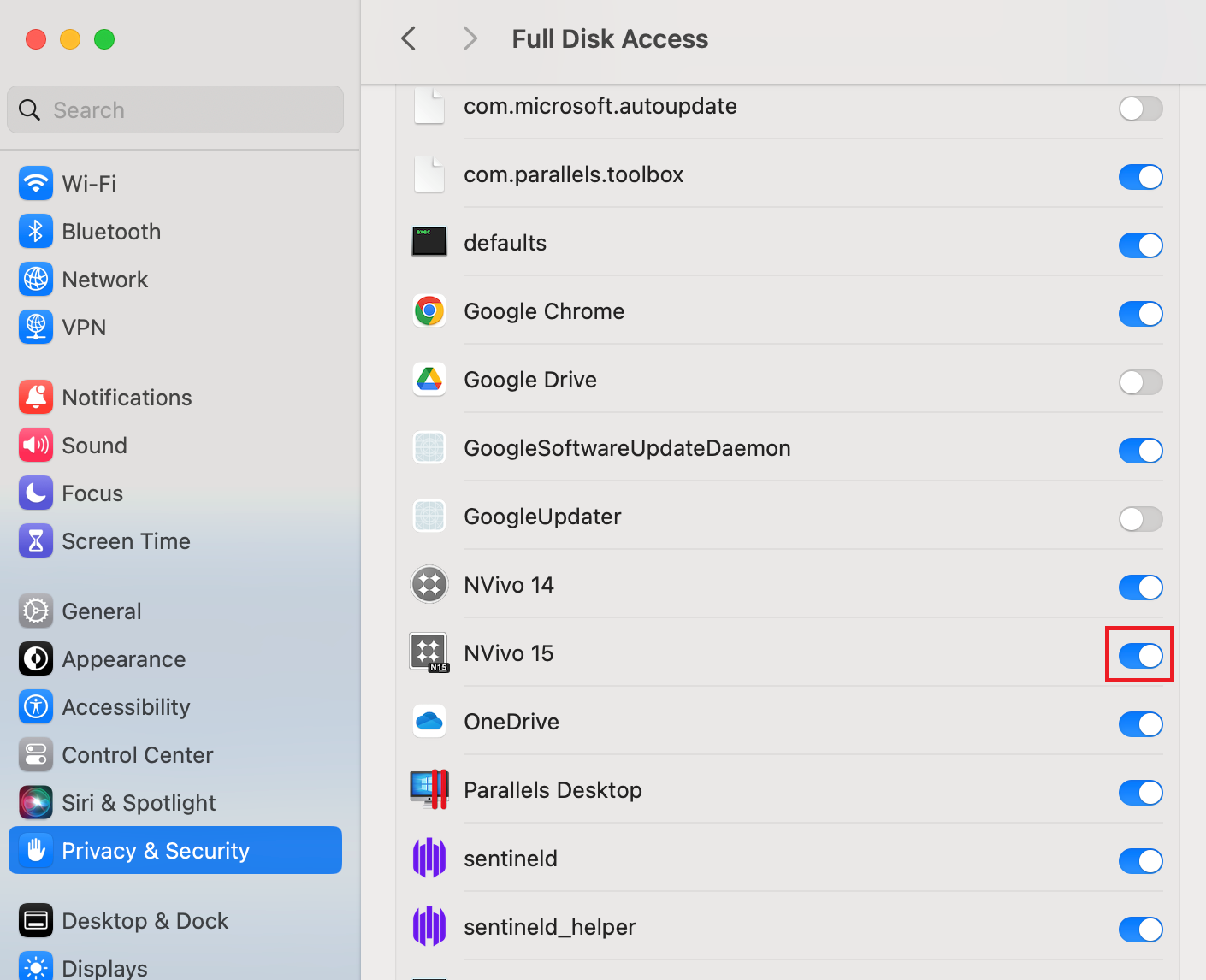Open Privacy & Security settings
The image size is (1206, 980).
click(x=156, y=850)
